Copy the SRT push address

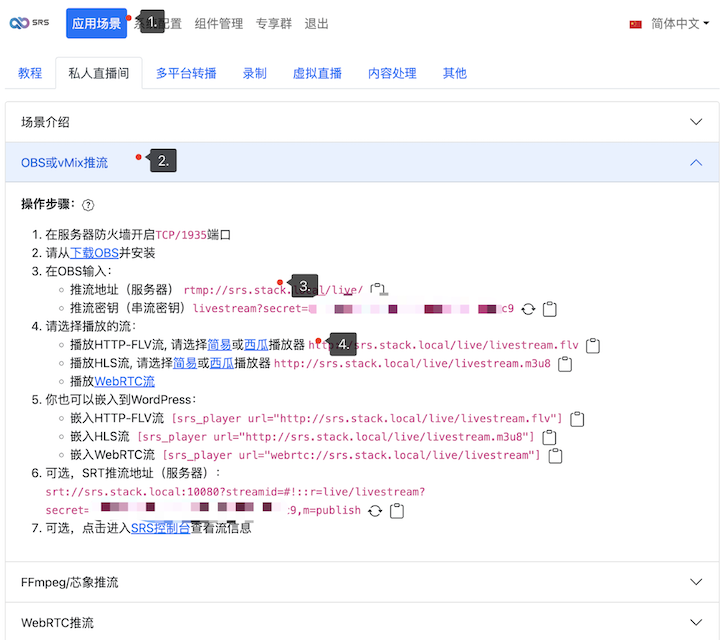pos(397,510)
